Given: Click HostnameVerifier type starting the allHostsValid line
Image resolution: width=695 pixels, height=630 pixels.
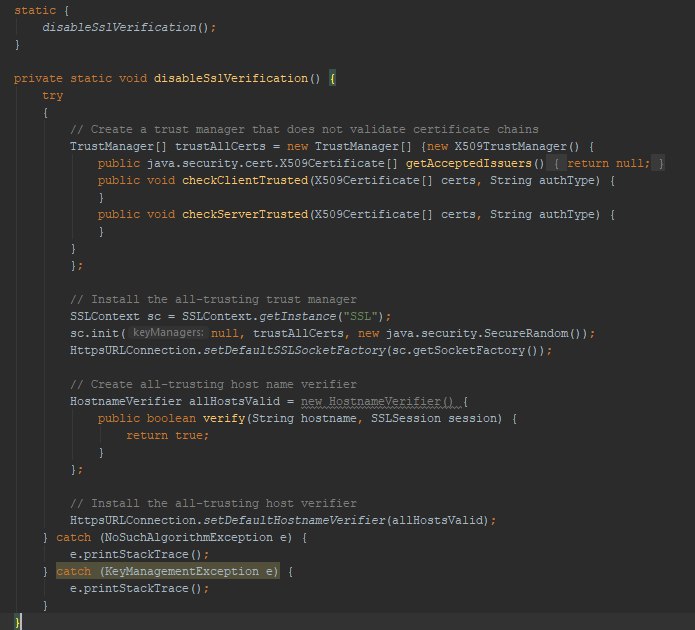Looking at the screenshot, I should click(126, 402).
